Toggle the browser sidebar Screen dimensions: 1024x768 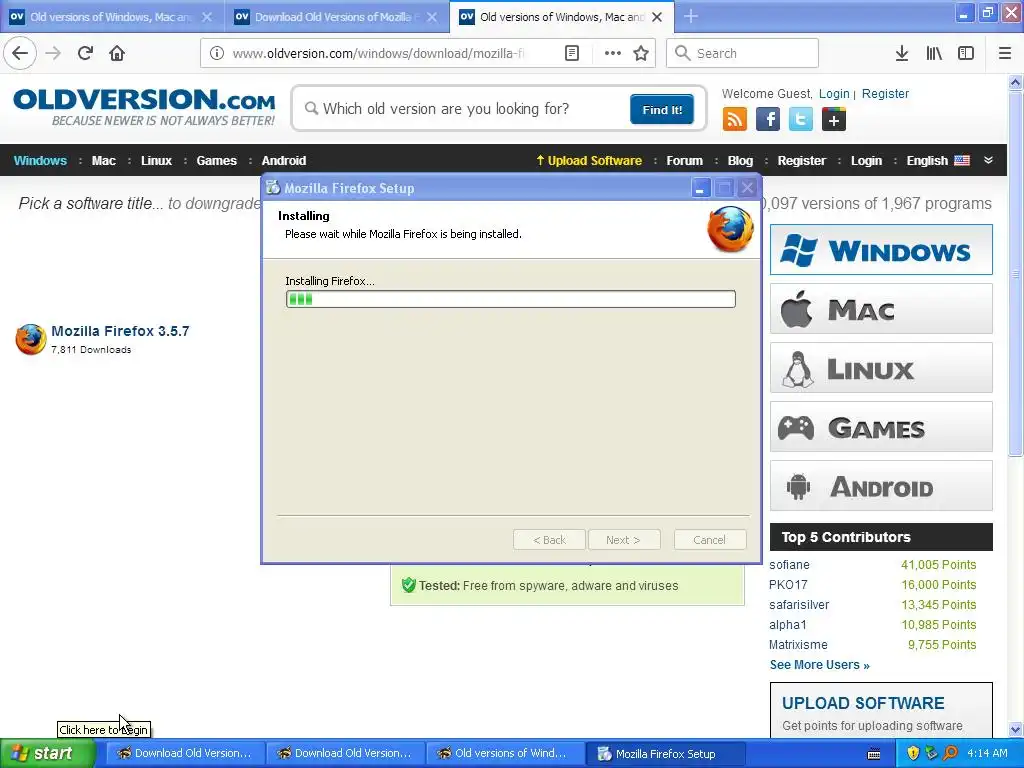click(x=966, y=53)
